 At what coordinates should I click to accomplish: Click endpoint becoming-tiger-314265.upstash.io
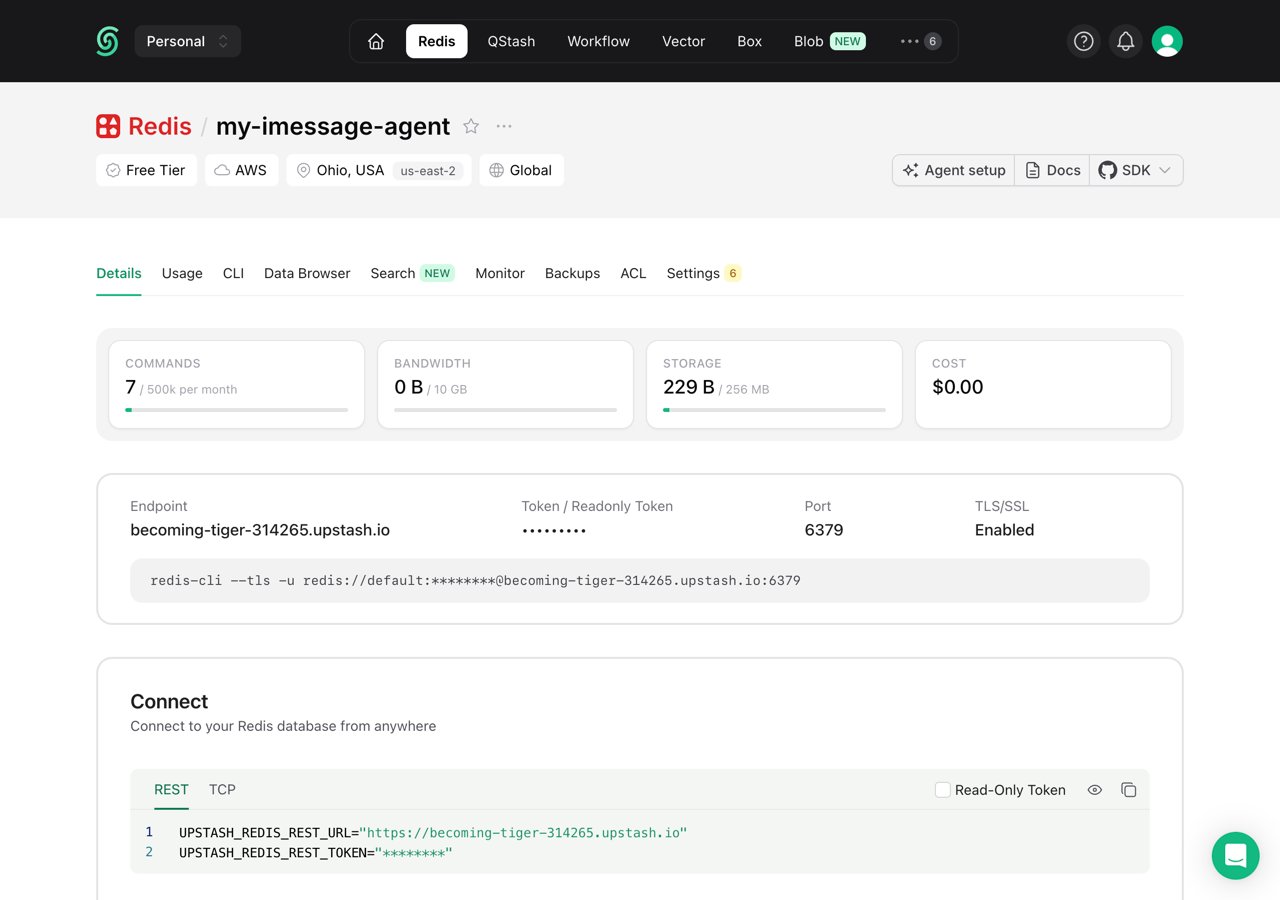(x=260, y=530)
